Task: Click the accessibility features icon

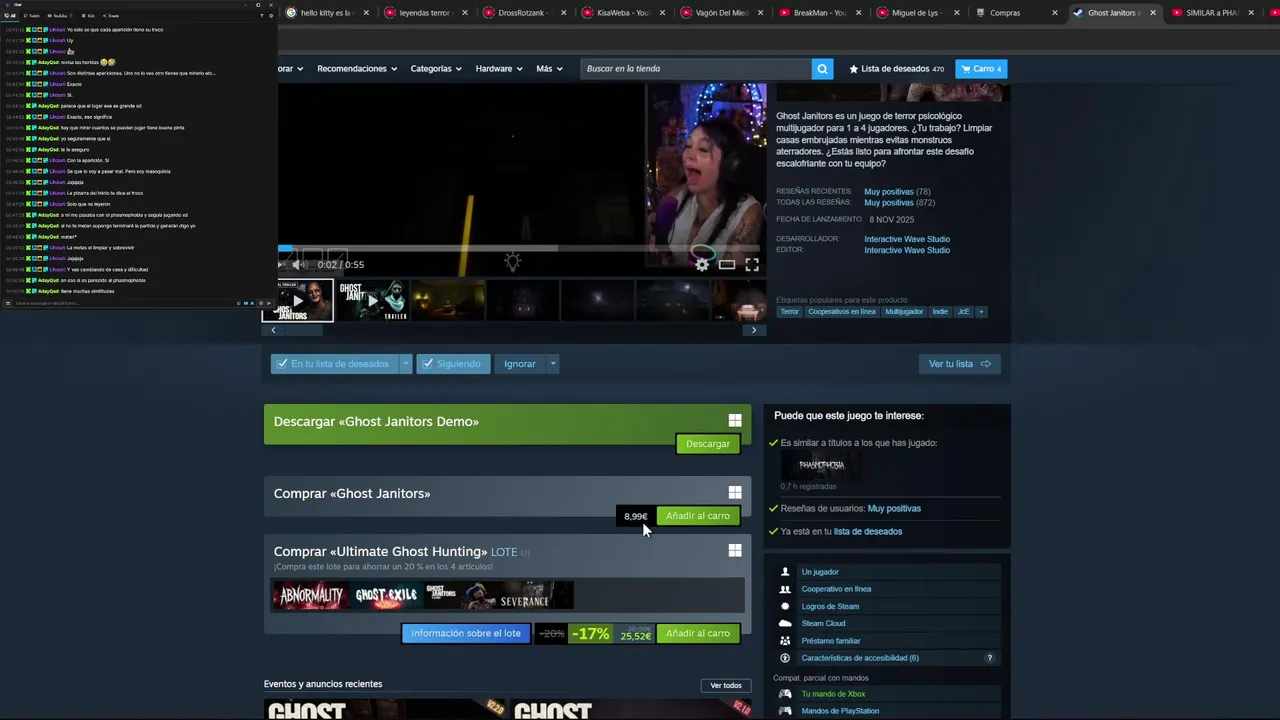Action: (x=785, y=658)
